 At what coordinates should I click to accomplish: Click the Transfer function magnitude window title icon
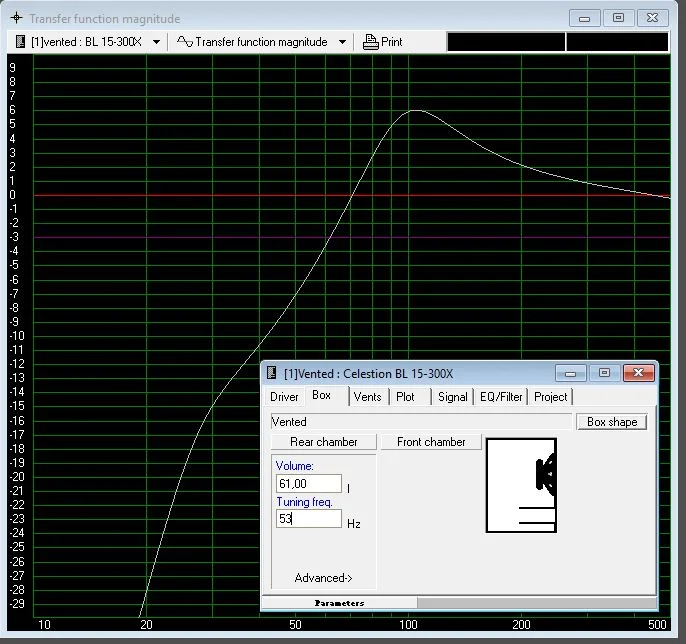point(16,18)
